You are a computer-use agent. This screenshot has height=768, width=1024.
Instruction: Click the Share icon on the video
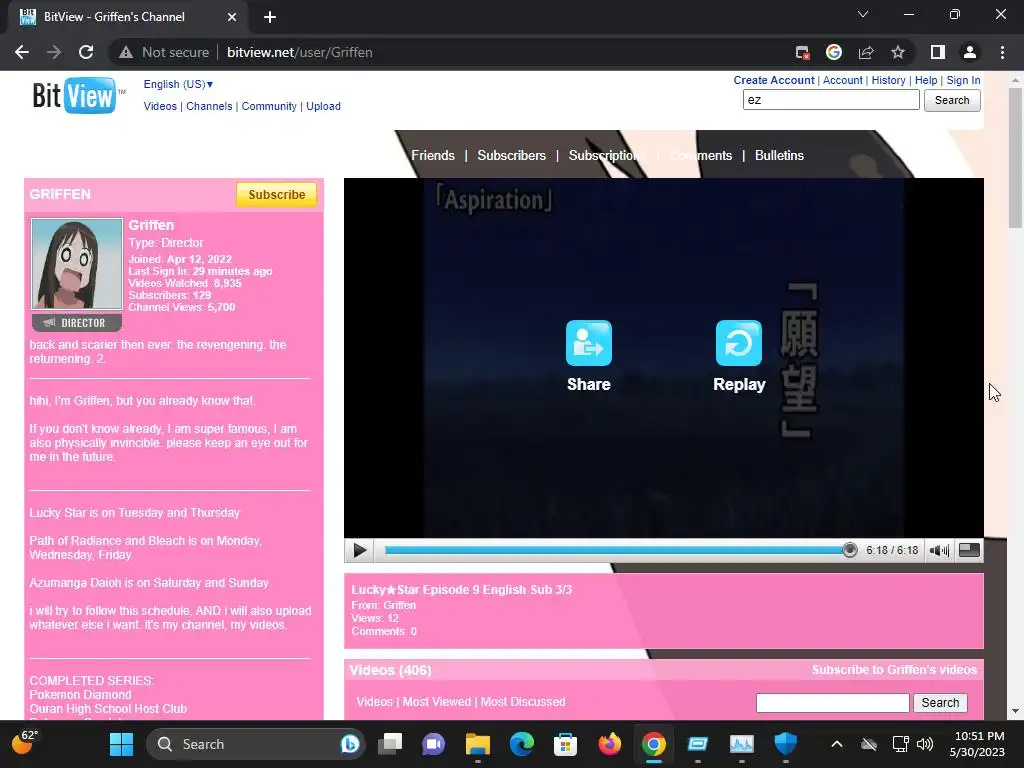click(588, 343)
